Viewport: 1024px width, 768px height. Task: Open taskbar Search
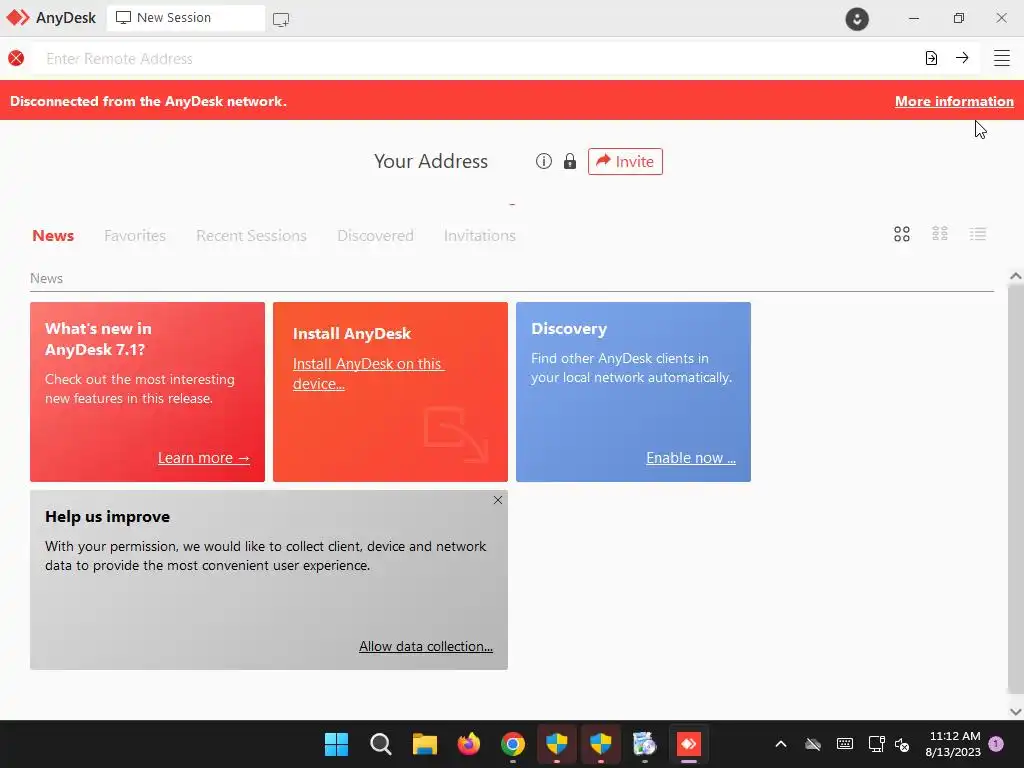(x=380, y=744)
